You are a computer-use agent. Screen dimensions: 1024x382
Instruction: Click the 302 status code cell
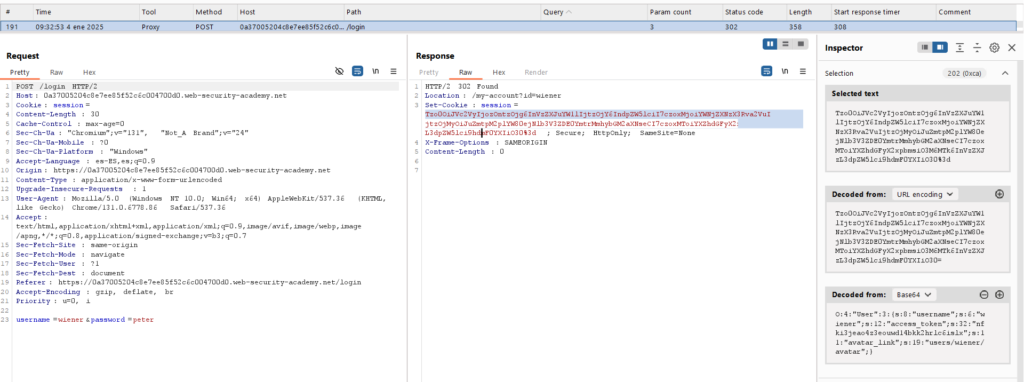754,27
